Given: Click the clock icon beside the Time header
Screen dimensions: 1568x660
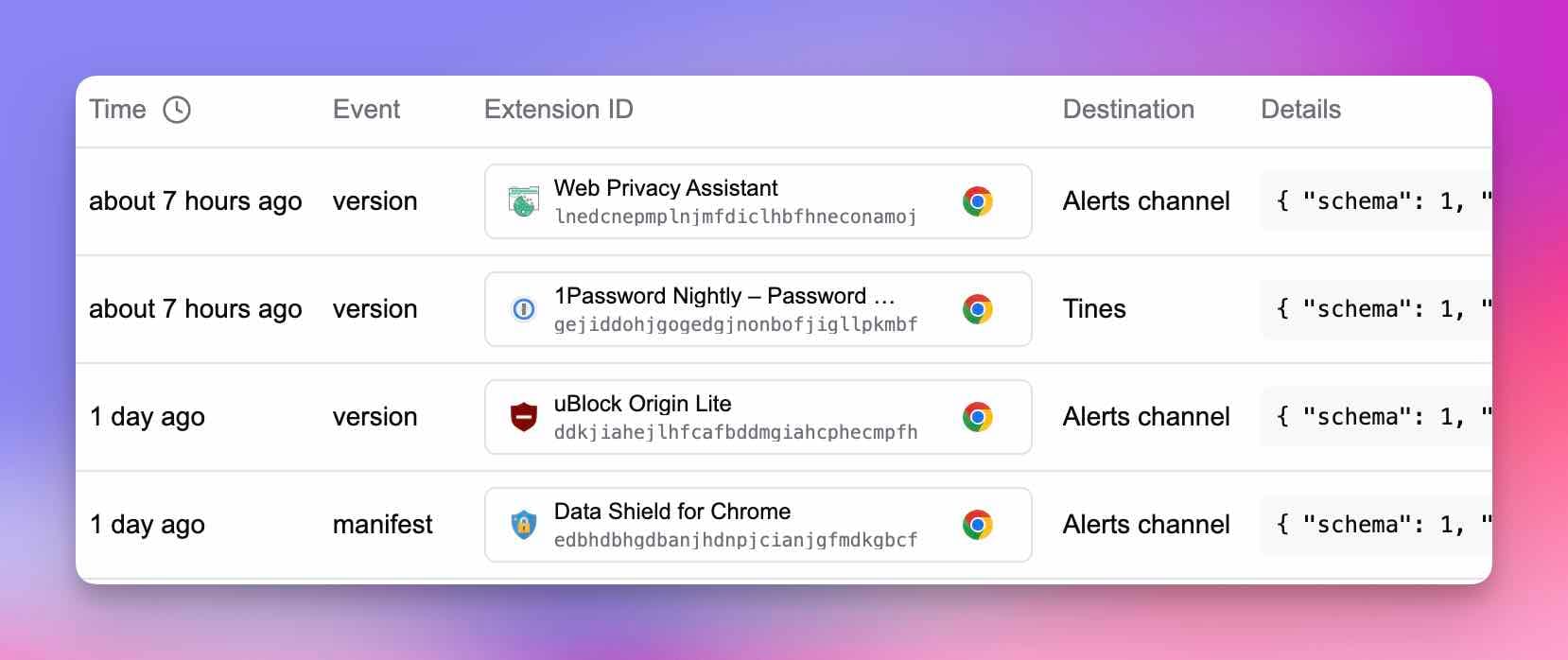Looking at the screenshot, I should click(177, 109).
